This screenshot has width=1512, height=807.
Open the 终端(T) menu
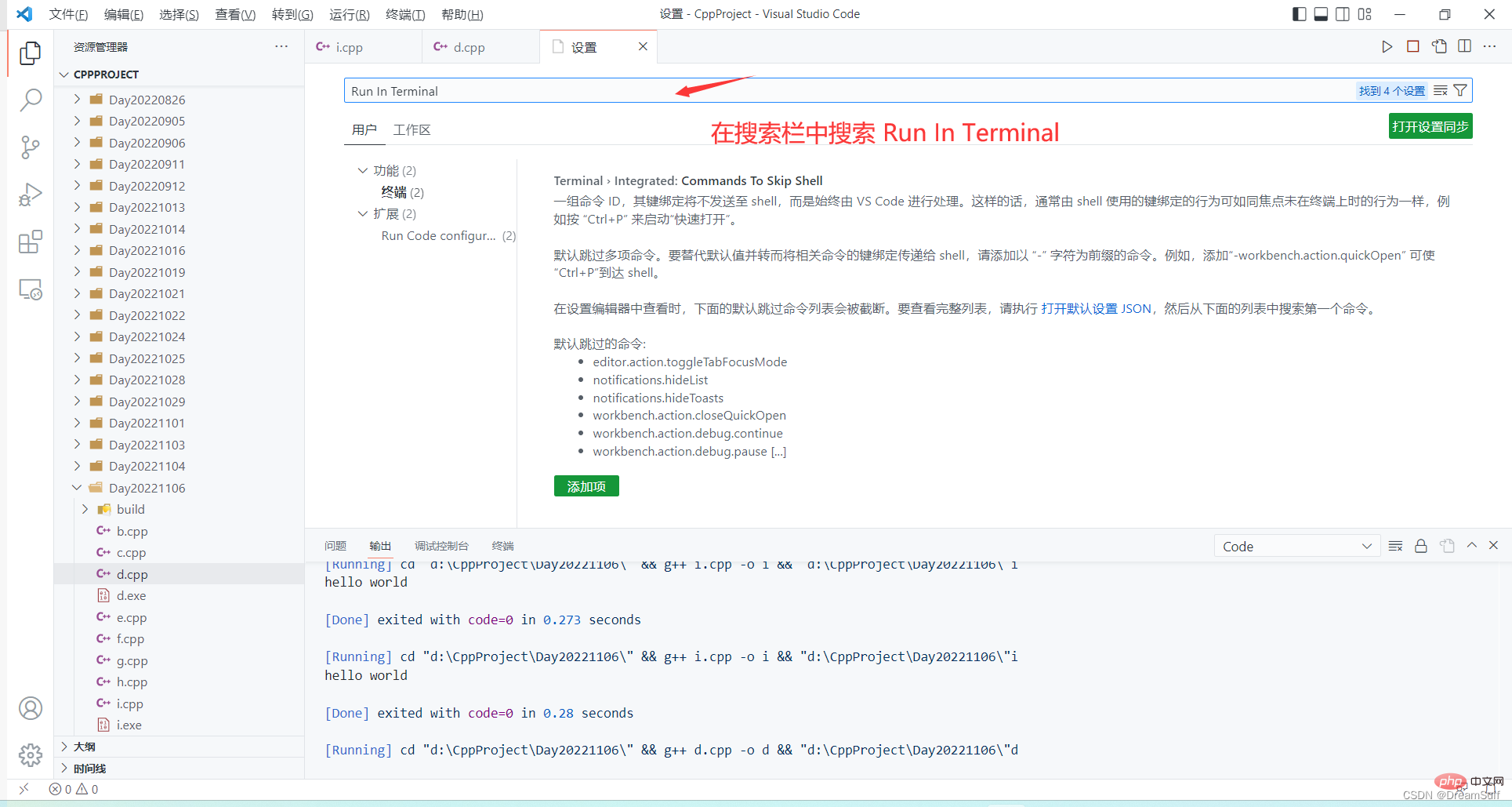405,14
